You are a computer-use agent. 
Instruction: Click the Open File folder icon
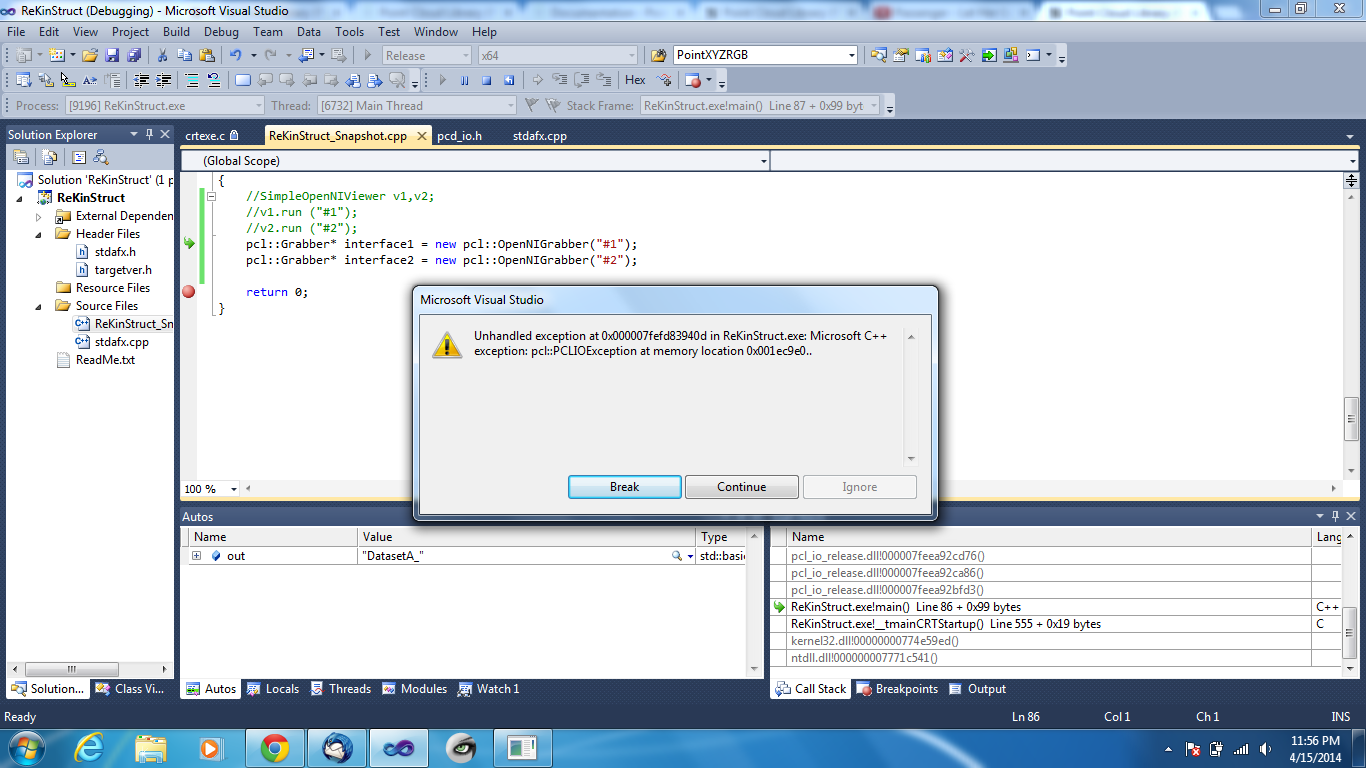90,55
